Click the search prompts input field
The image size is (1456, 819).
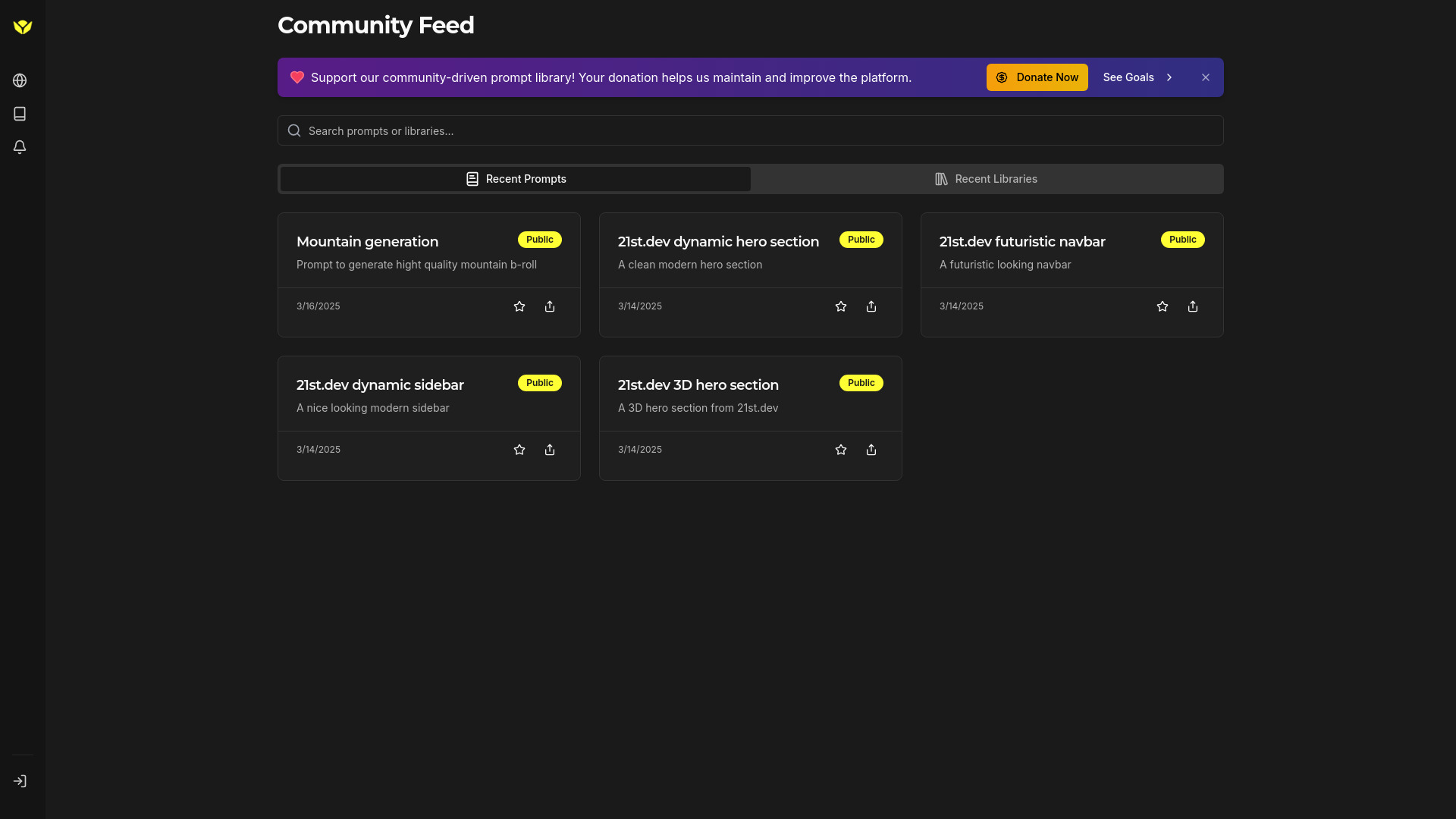tap(750, 130)
